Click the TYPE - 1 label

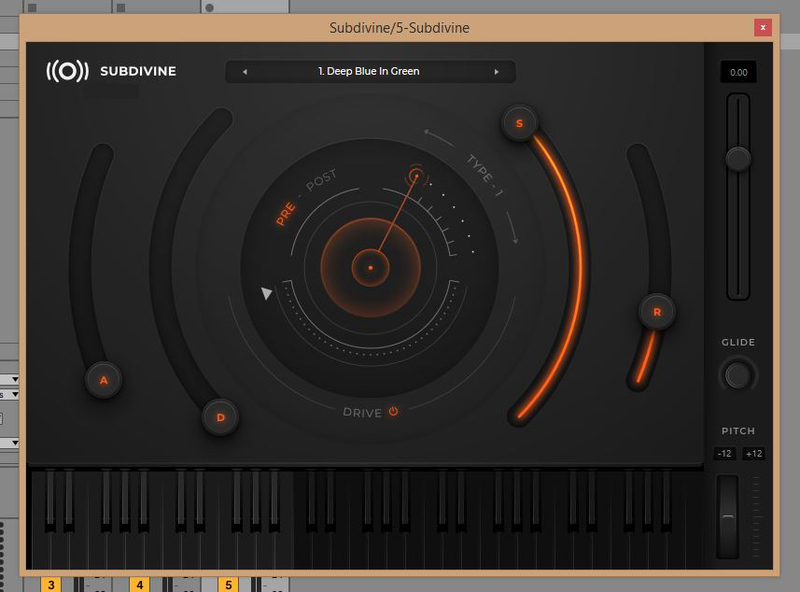pos(485,175)
